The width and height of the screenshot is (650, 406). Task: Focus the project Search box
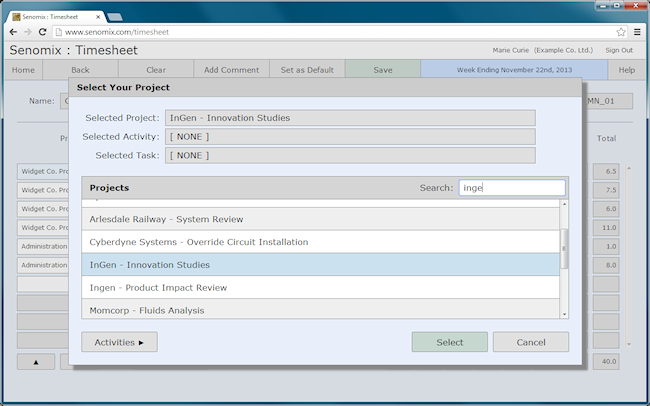click(512, 187)
